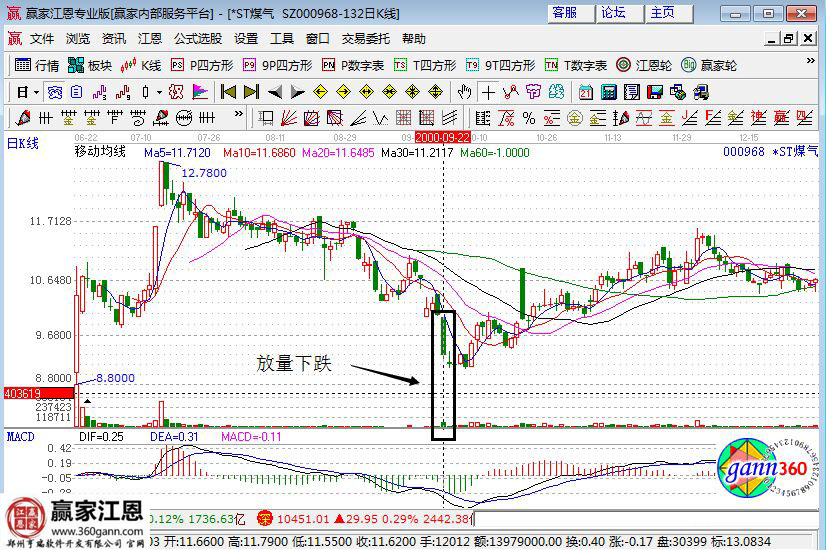
Task: Open the P四方形 square tool
Action: (203, 65)
